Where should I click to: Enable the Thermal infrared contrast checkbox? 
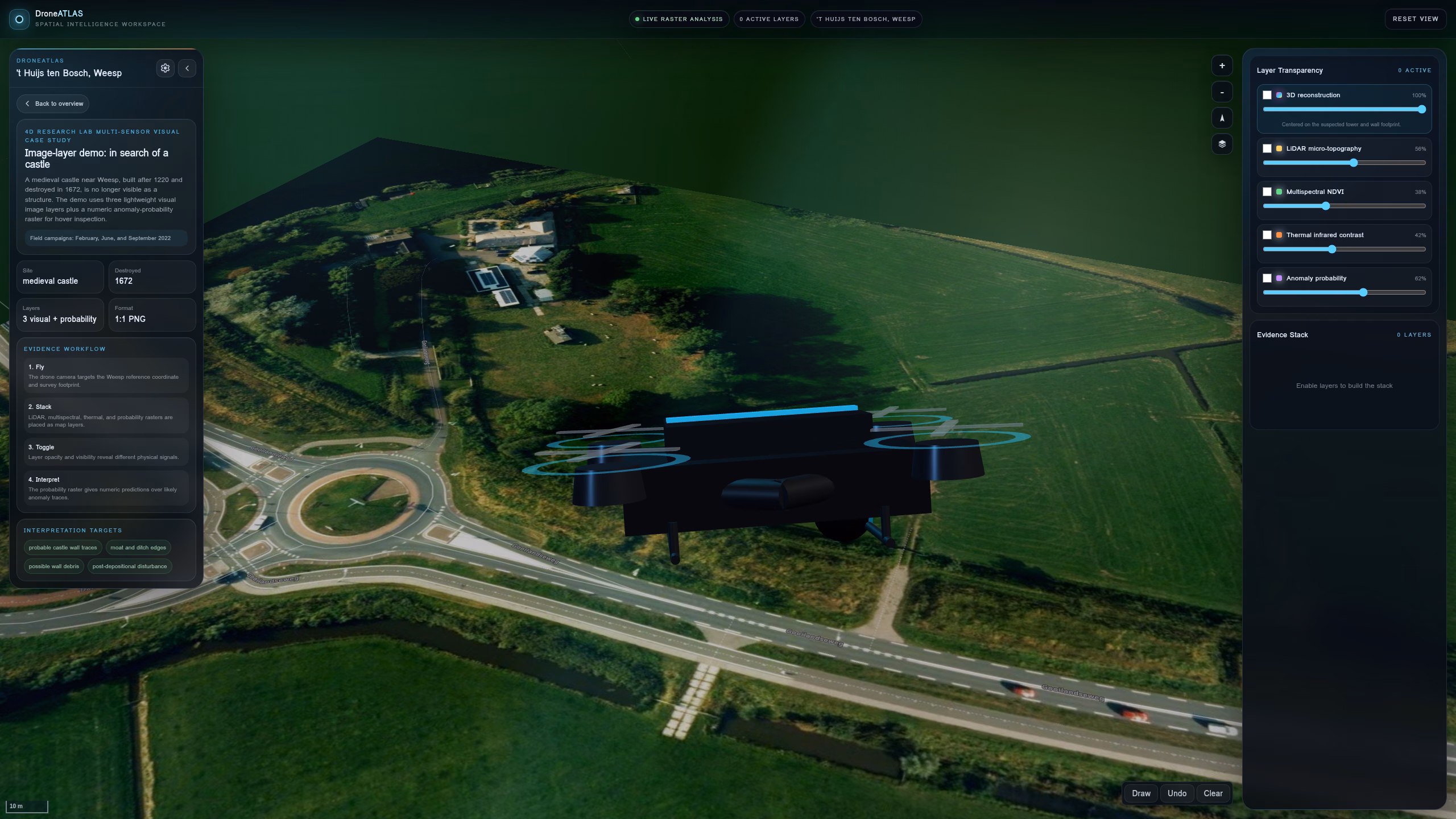(x=1267, y=235)
